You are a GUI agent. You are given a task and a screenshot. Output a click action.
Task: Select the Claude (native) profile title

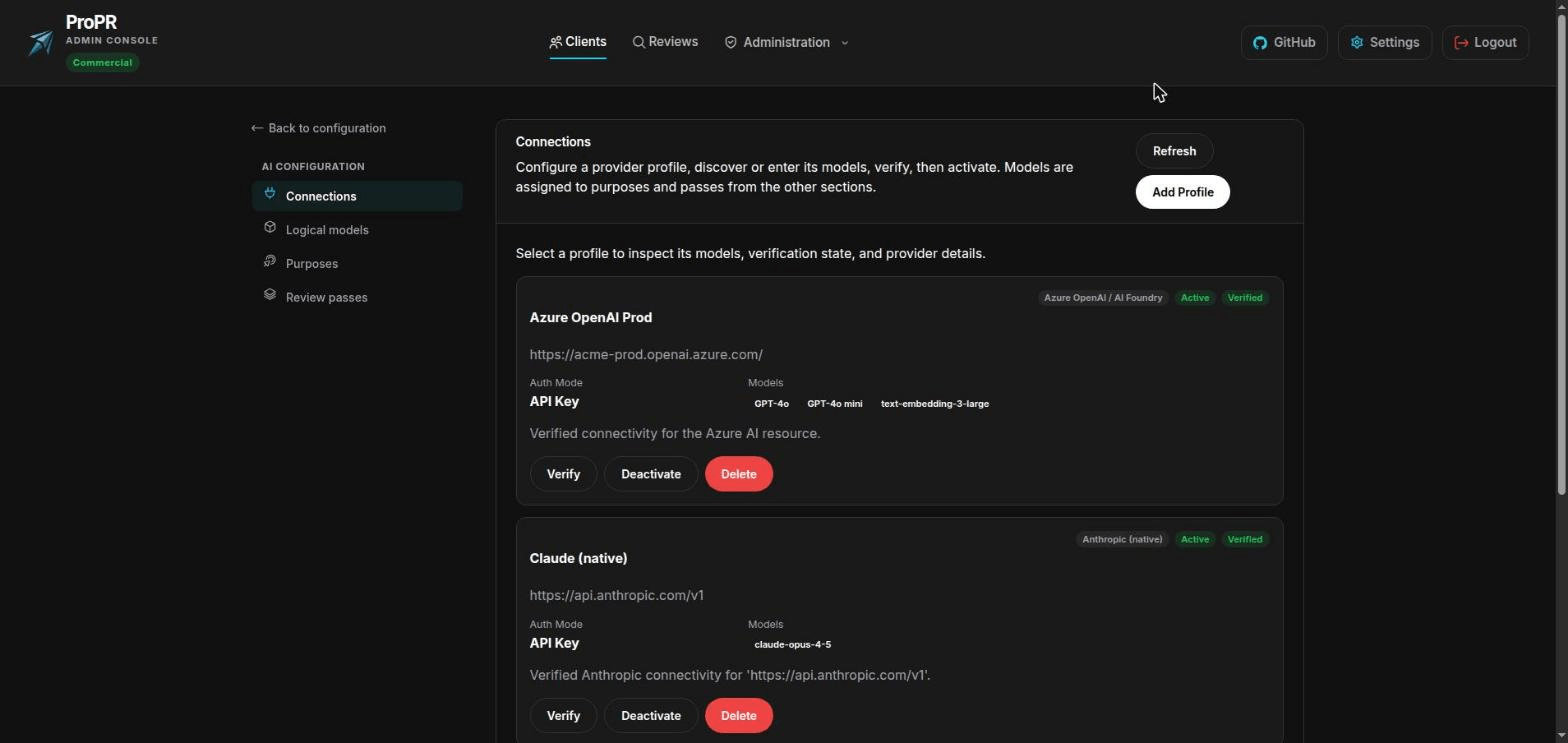pos(578,559)
